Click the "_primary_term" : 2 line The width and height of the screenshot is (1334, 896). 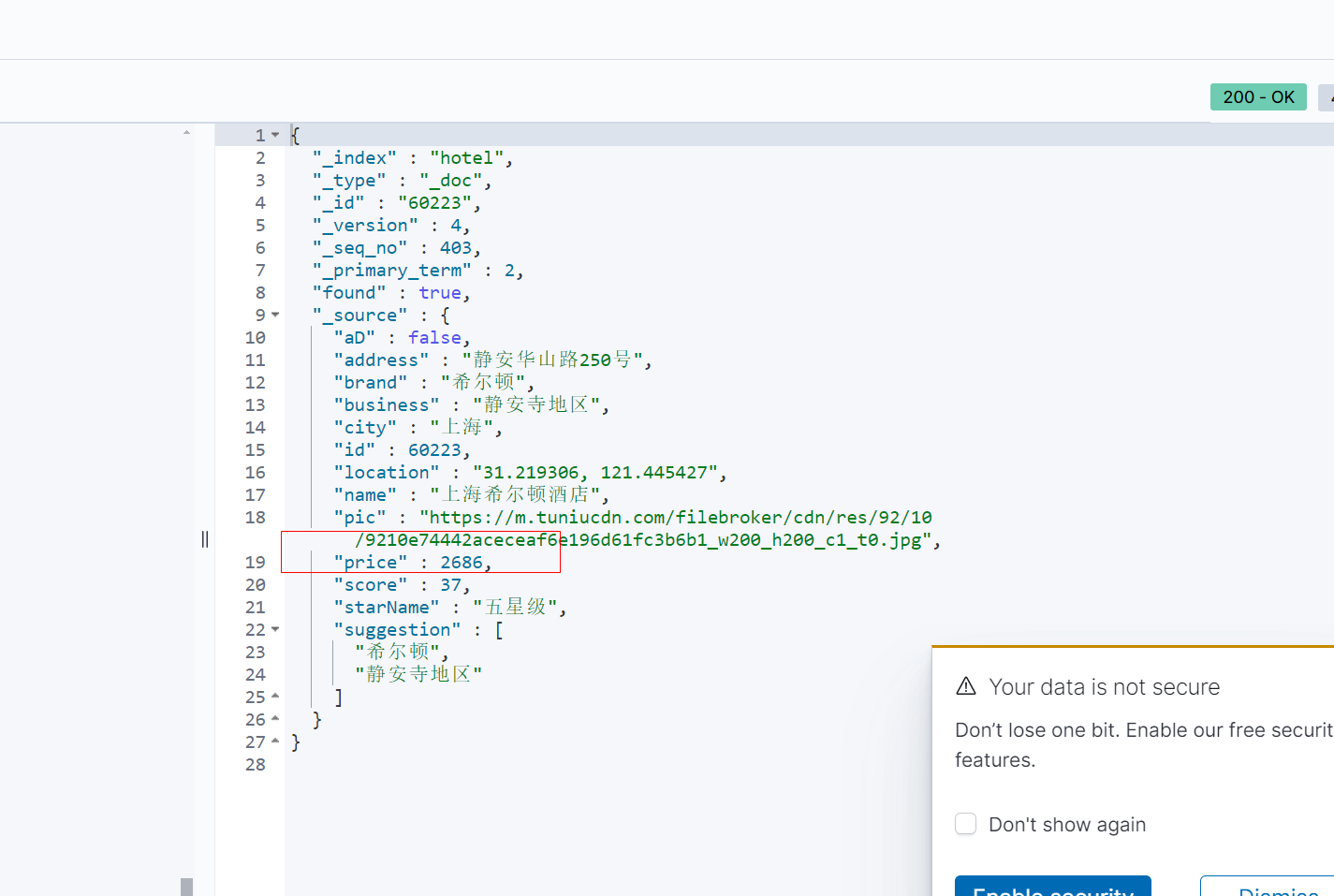click(418, 270)
